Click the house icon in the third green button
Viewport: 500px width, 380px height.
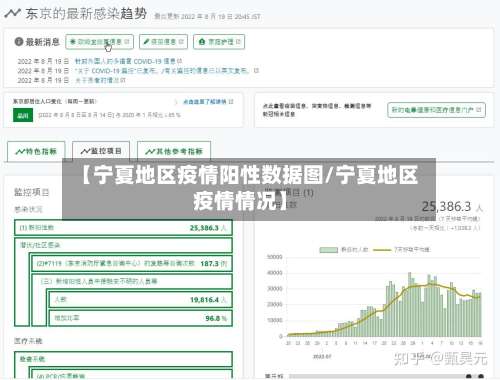tap(202, 42)
